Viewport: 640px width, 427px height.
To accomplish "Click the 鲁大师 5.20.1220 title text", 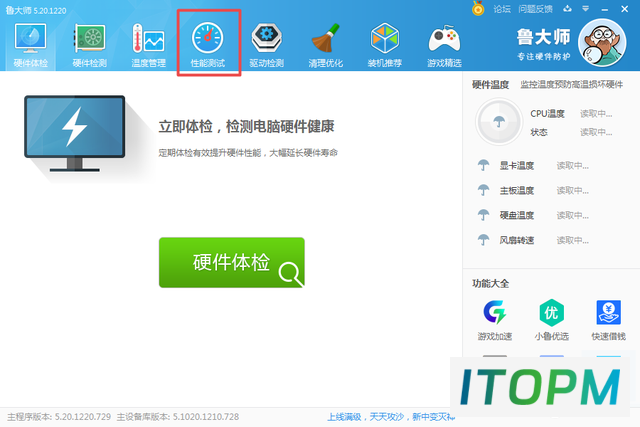I will pyautogui.click(x=36, y=10).
